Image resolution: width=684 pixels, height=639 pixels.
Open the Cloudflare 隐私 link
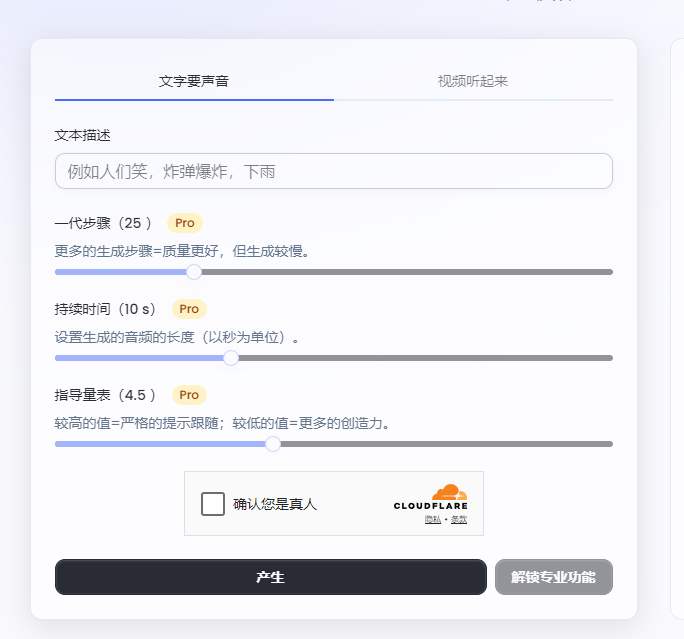(x=433, y=519)
